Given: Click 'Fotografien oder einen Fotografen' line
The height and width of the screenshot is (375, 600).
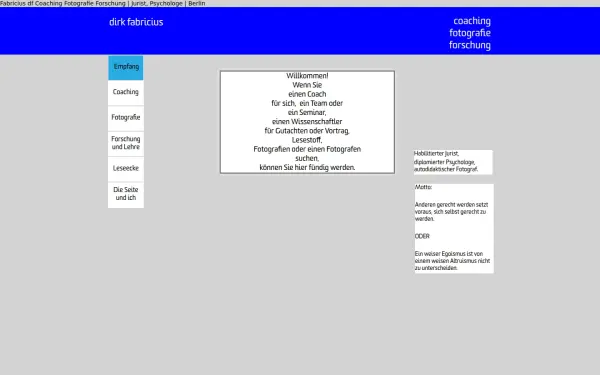Looking at the screenshot, I should (x=307, y=149).
